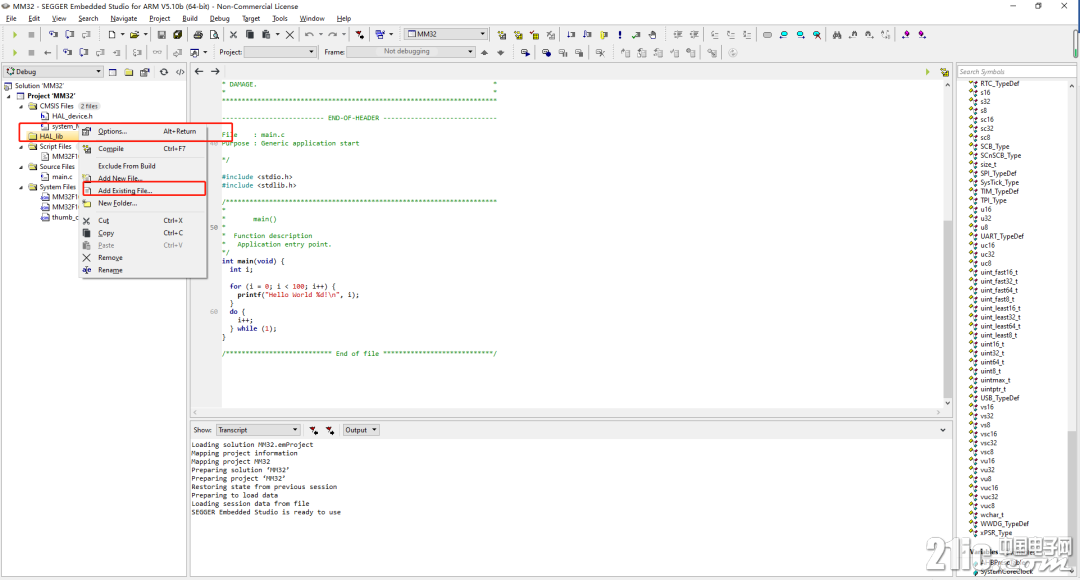Viewport: 1080px width, 580px height.
Task: Click the toolbar Cut scissors icon
Action: click(233, 34)
